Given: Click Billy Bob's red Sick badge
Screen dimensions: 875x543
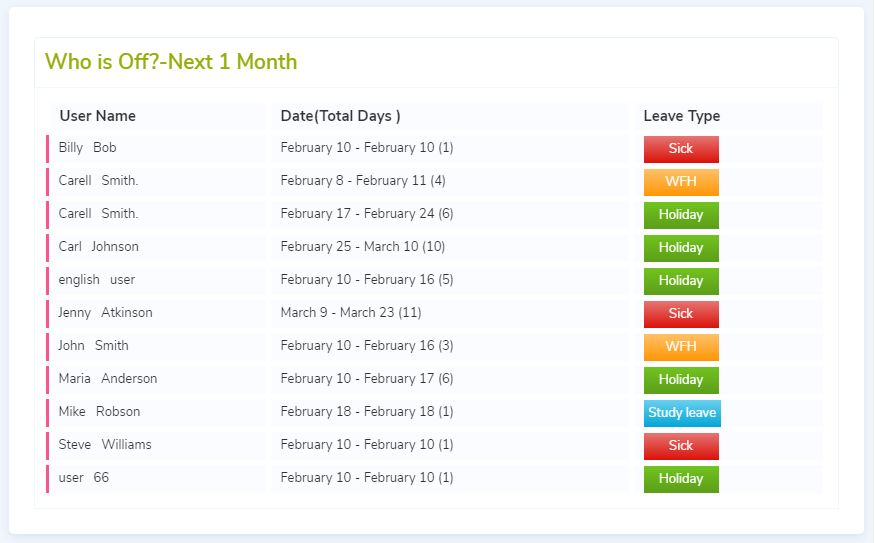Looking at the screenshot, I should pyautogui.click(x=681, y=149).
